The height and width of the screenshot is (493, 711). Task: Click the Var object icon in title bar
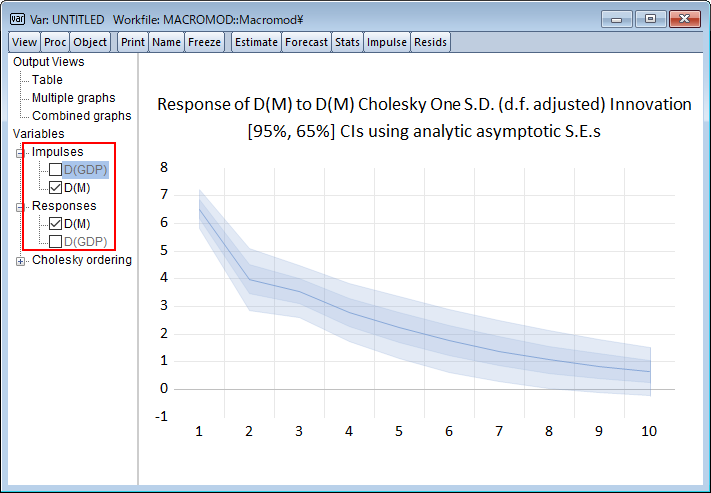point(17,19)
